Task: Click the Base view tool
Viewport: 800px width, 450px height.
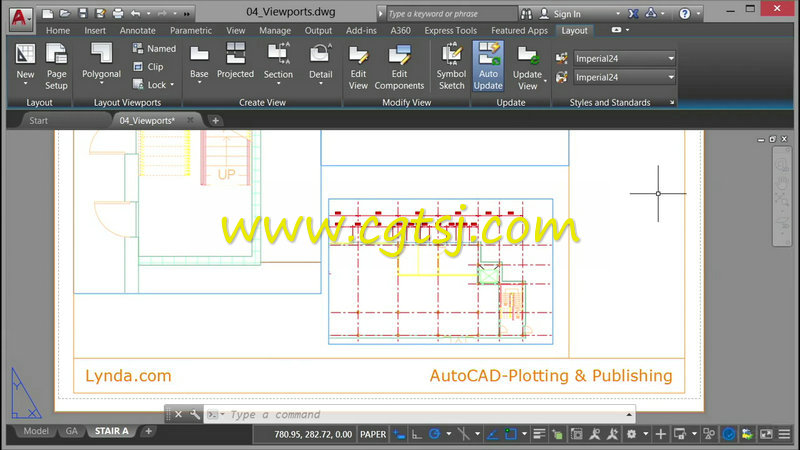Action: point(199,64)
